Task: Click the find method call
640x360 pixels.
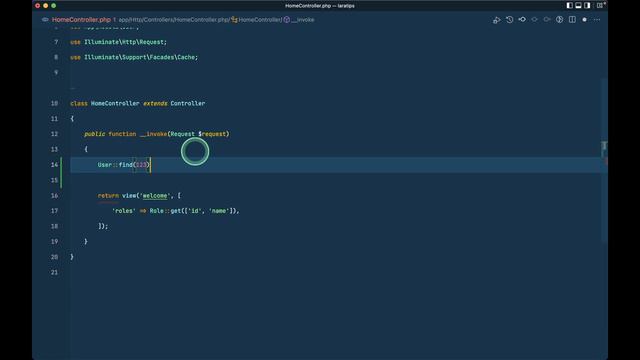Action: coord(126,164)
